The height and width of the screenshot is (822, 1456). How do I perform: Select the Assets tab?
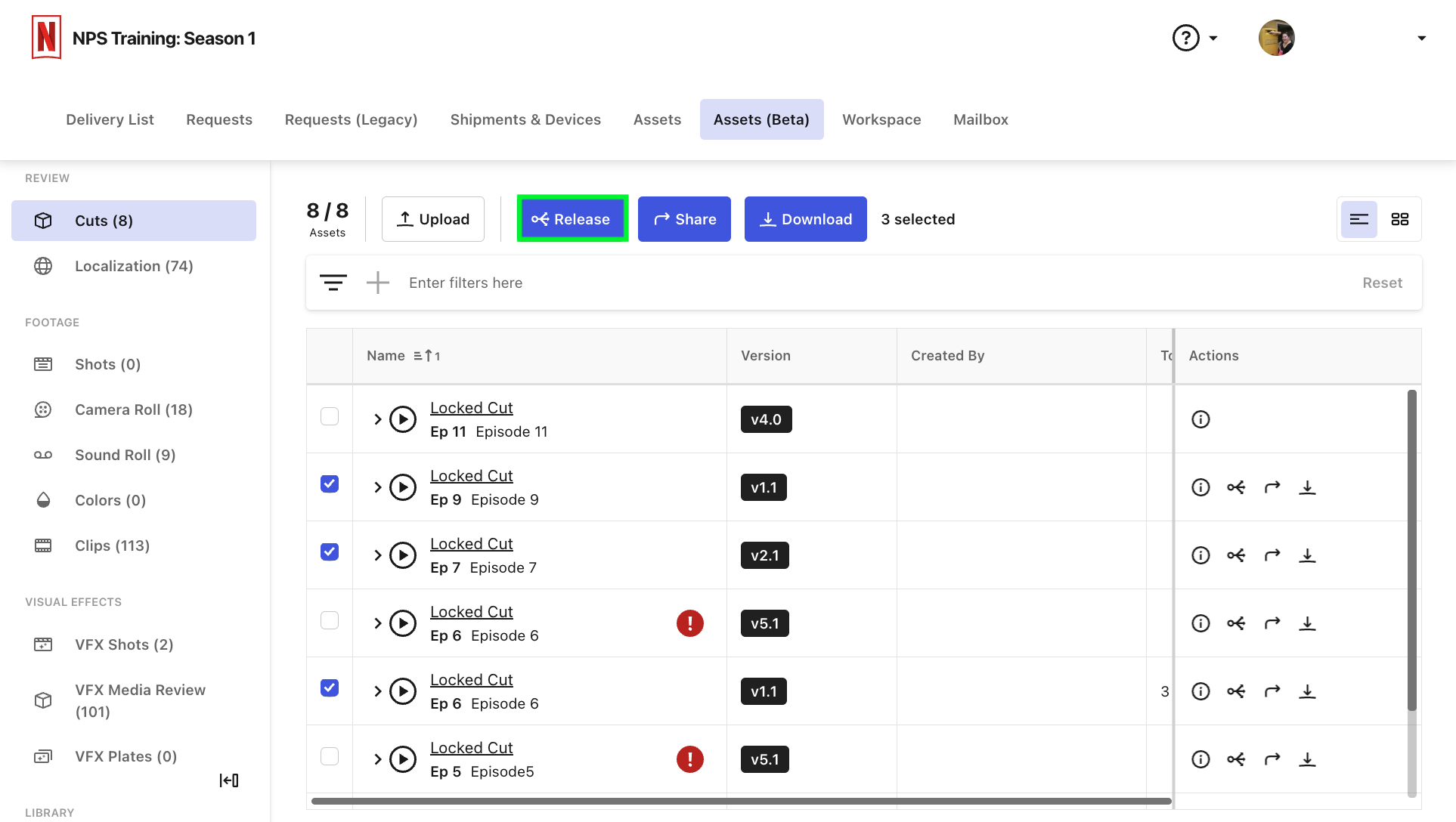(657, 119)
